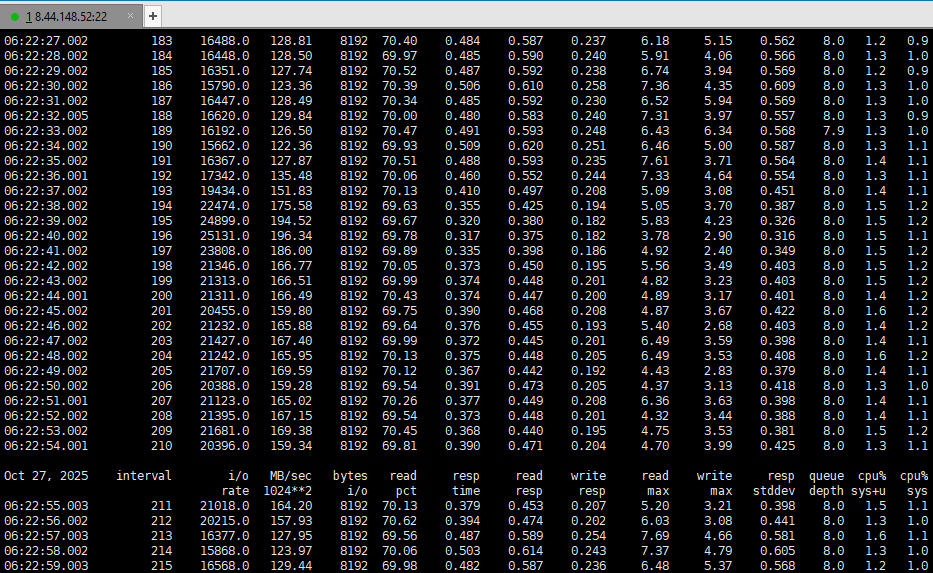Viewport: 933px width, 573px height.
Task: Click timestamp 06:22:27.002 on first row
Action: tap(46, 41)
